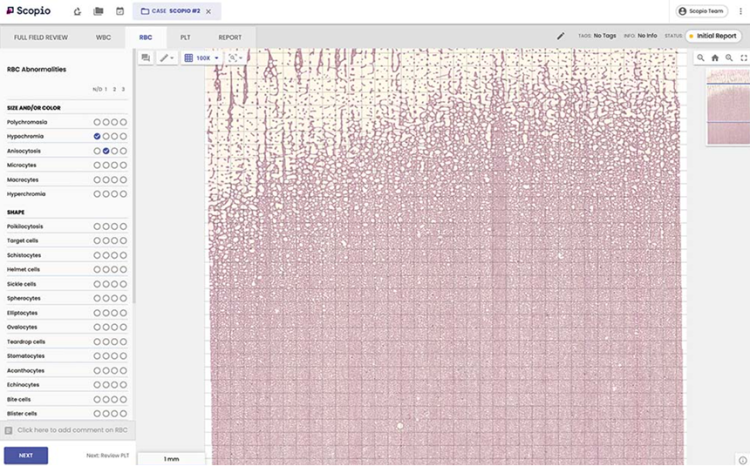750x473 pixels.
Task: Click the 1 mm scale bar
Action: tap(171, 459)
